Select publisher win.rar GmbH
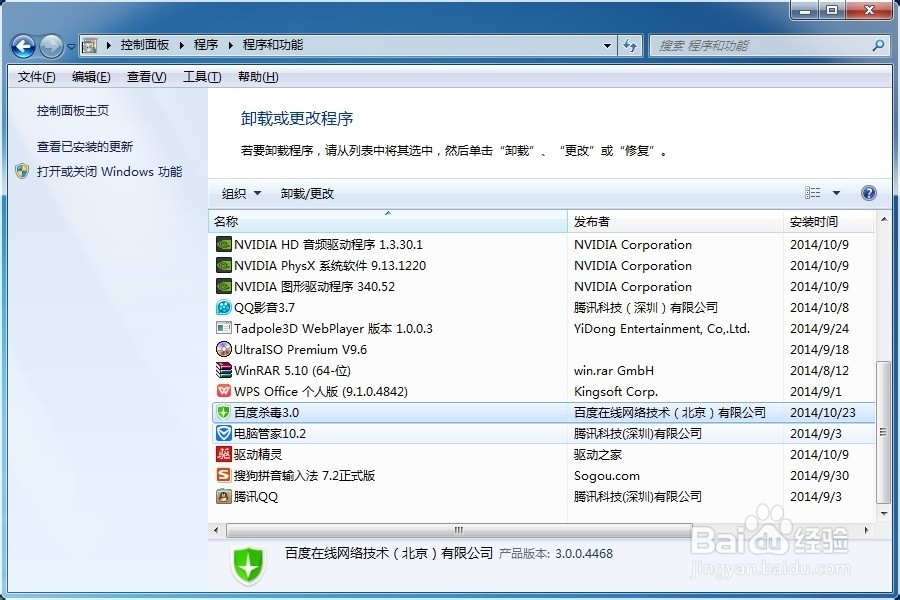This screenshot has width=900, height=600. point(614,370)
